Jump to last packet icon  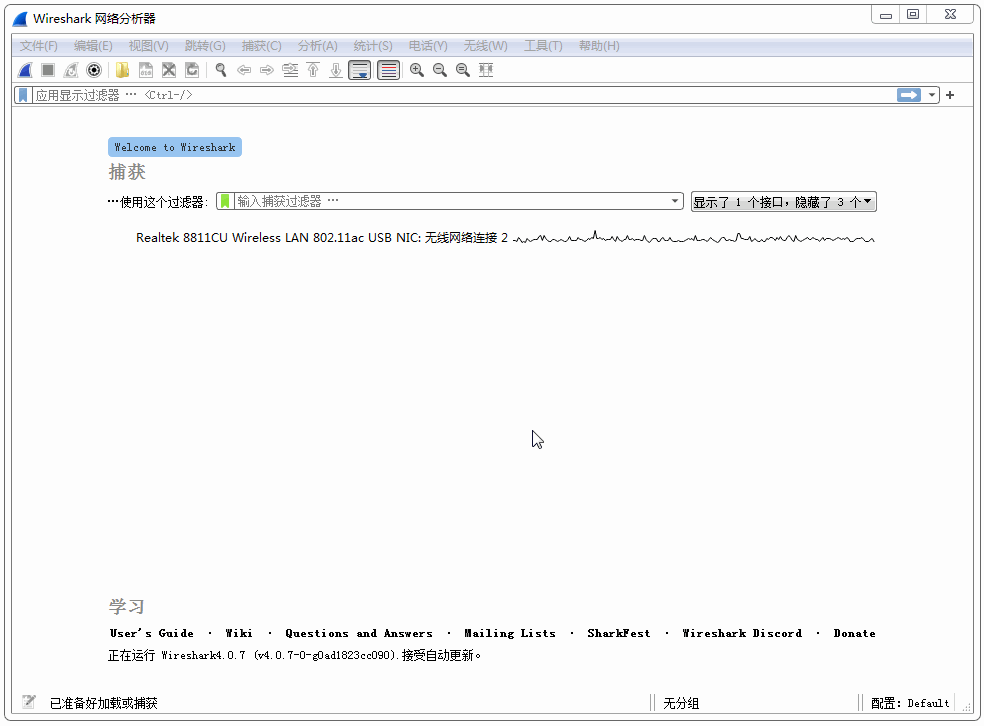click(x=336, y=70)
